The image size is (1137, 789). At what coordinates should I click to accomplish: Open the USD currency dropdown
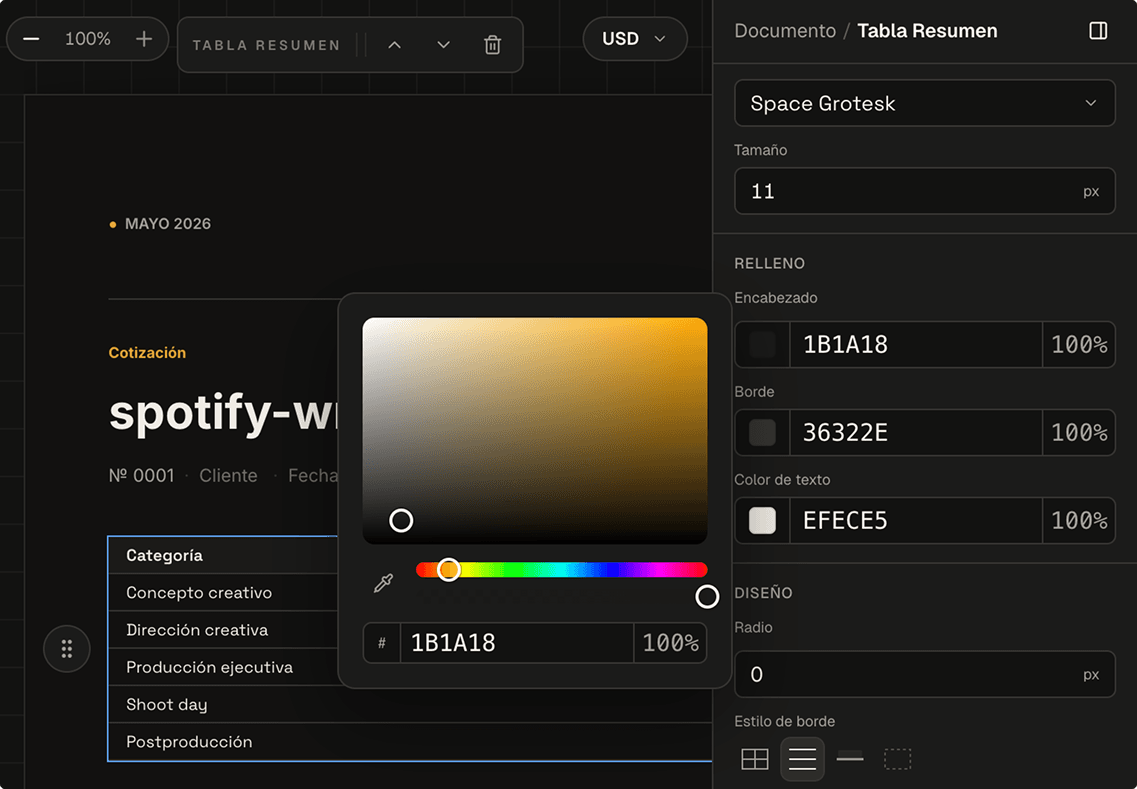pyautogui.click(x=634, y=38)
